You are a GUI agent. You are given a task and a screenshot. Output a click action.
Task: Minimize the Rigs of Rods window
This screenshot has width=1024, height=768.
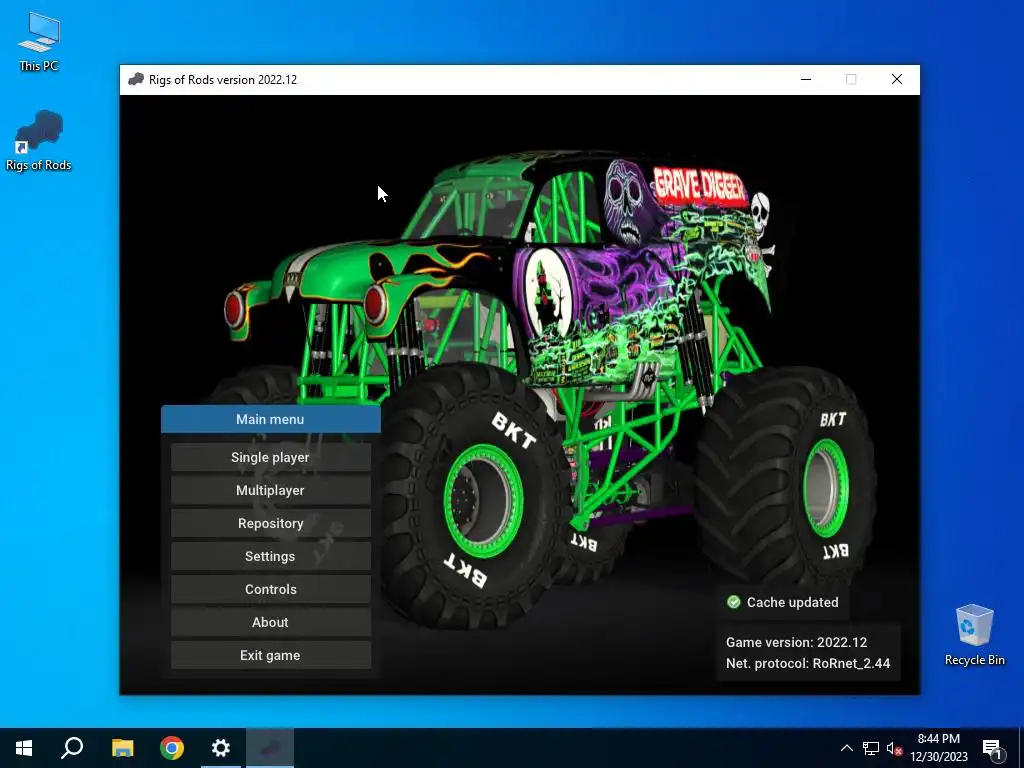806,80
